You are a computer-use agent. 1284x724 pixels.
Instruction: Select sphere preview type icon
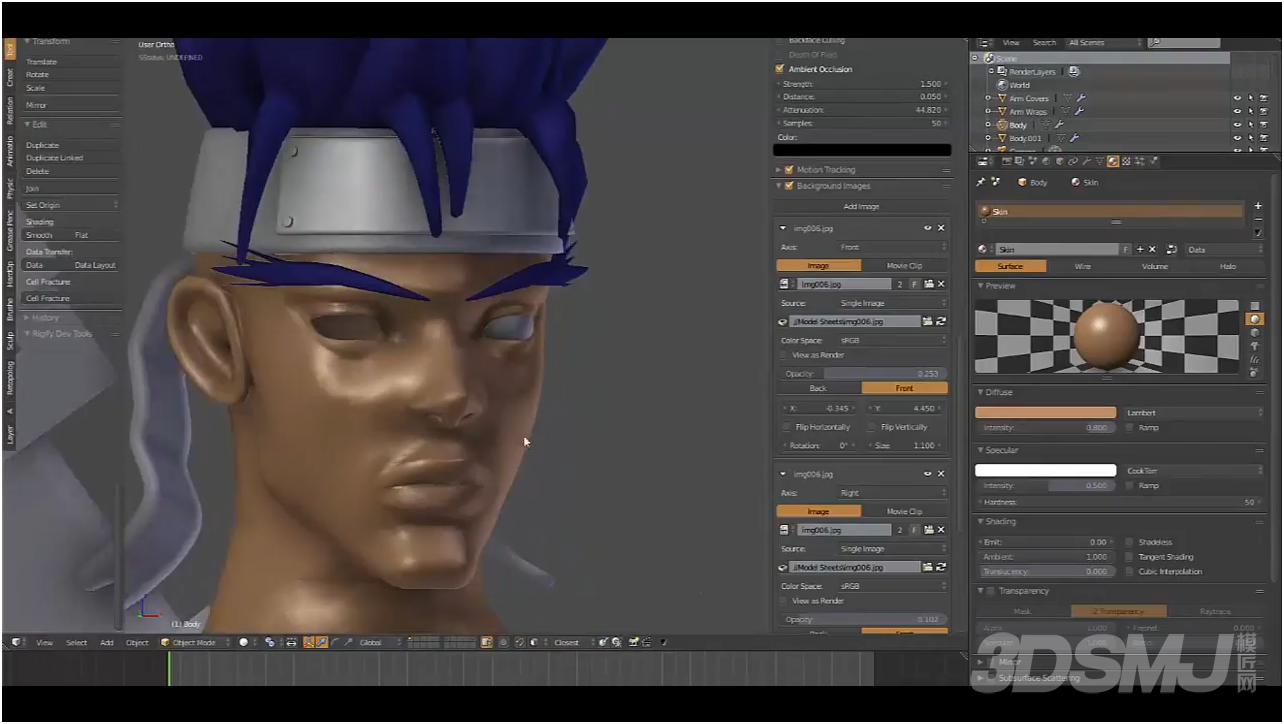1255,319
